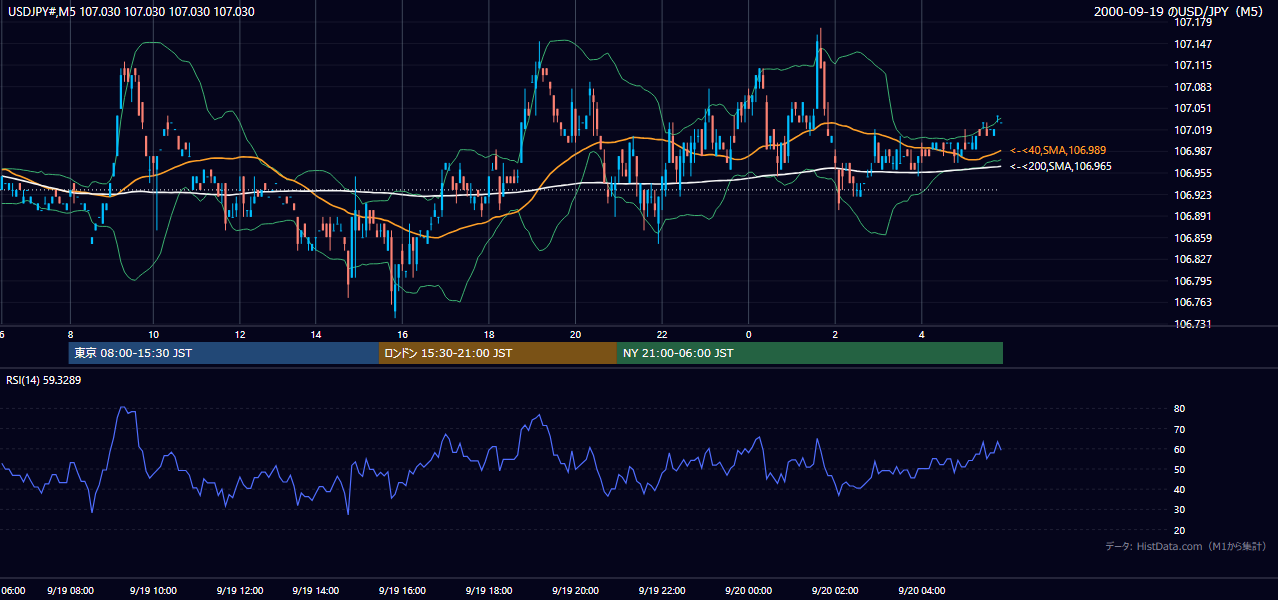The height and width of the screenshot is (600, 1278).
Task: Click hour label 12 under price chart
Action: 240,334
